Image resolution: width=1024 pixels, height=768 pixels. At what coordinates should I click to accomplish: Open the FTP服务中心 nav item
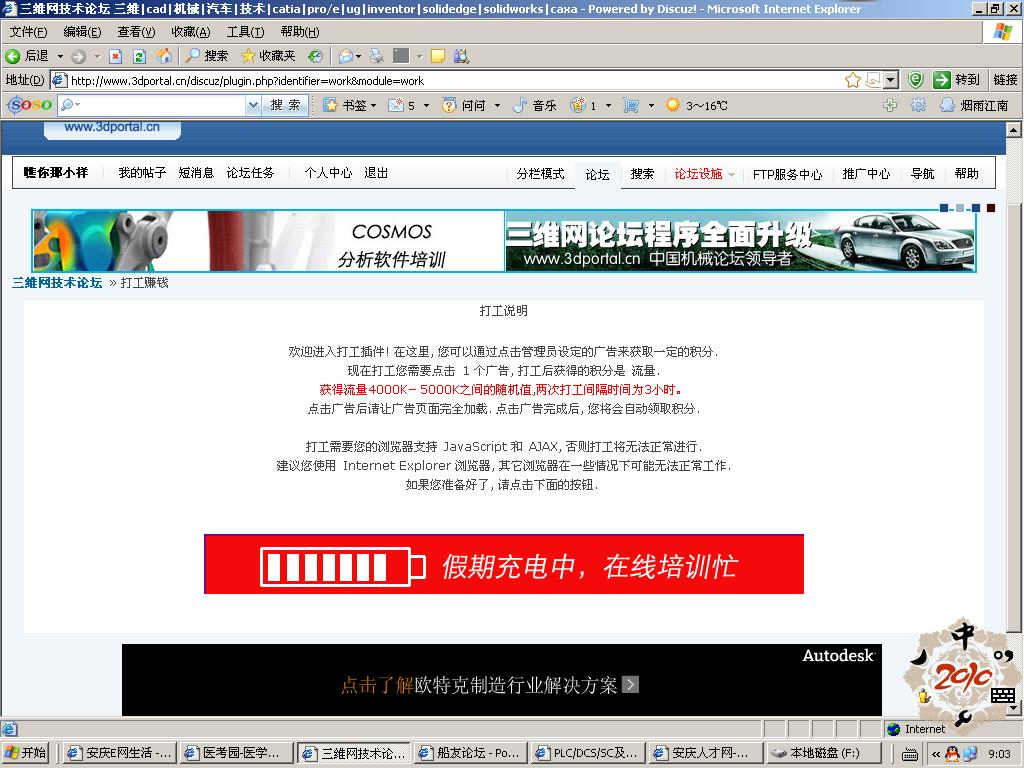tap(787, 174)
